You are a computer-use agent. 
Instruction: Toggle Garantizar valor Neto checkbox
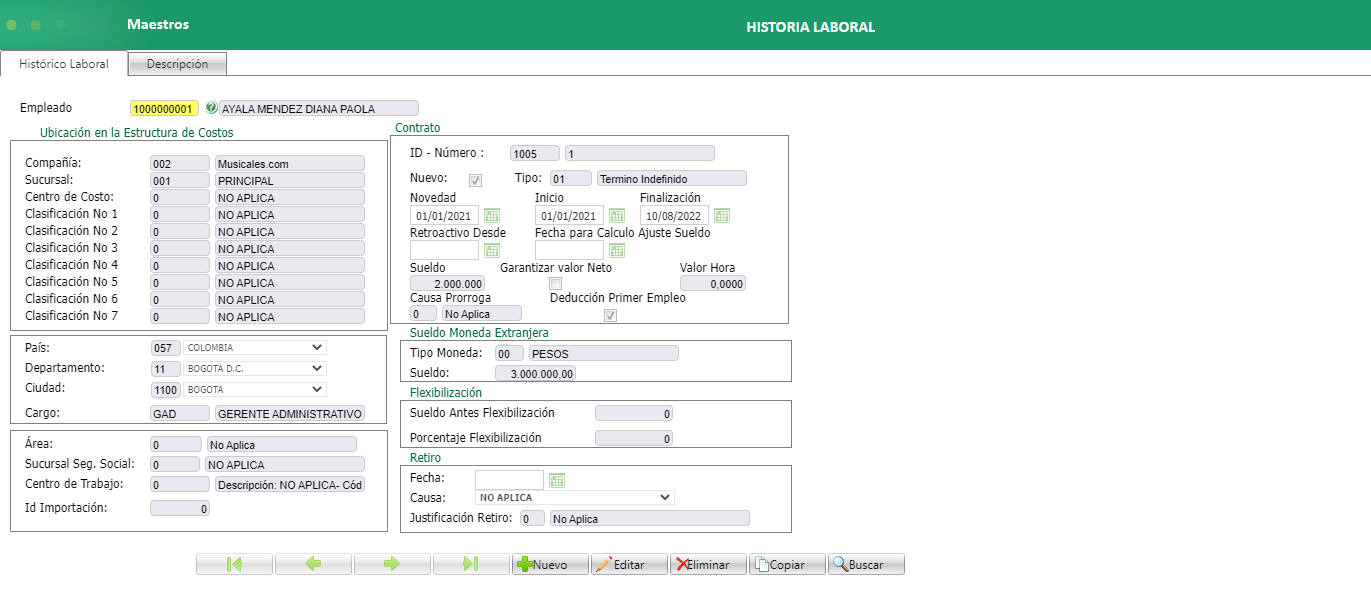click(555, 284)
